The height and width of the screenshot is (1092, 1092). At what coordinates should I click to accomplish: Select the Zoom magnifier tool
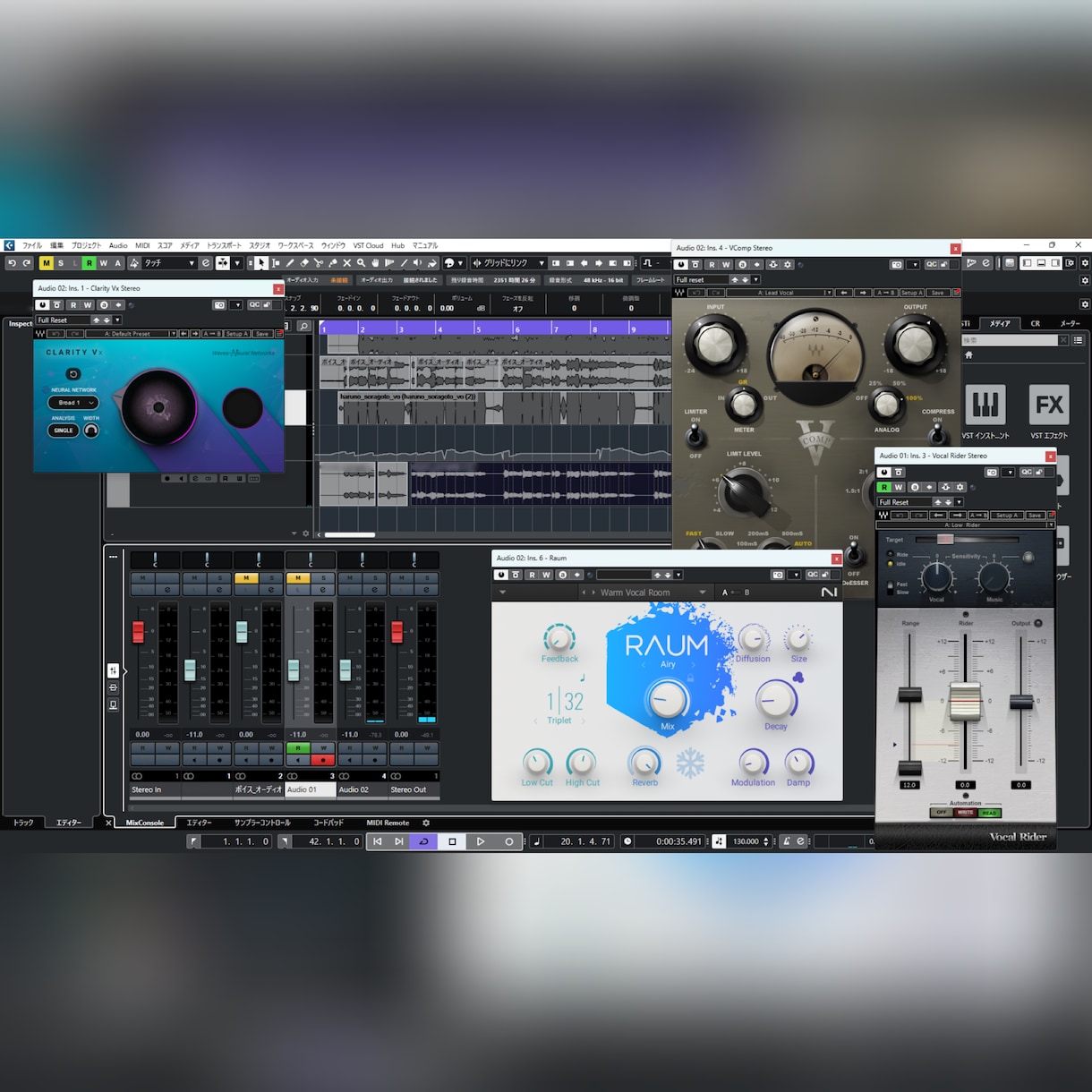[361, 263]
